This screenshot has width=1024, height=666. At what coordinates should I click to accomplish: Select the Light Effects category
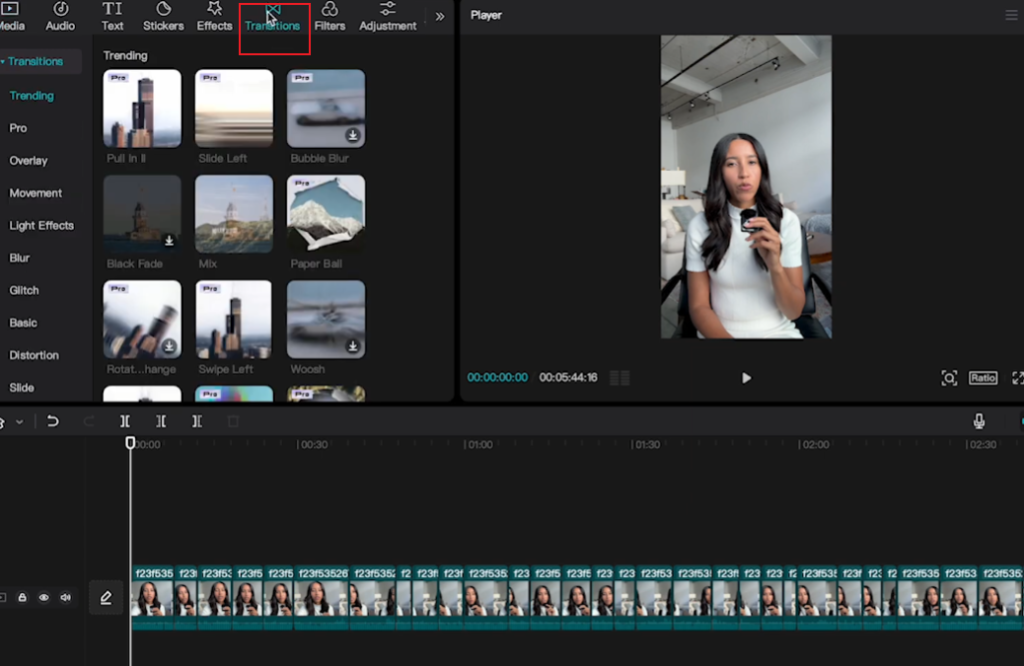tap(41, 225)
